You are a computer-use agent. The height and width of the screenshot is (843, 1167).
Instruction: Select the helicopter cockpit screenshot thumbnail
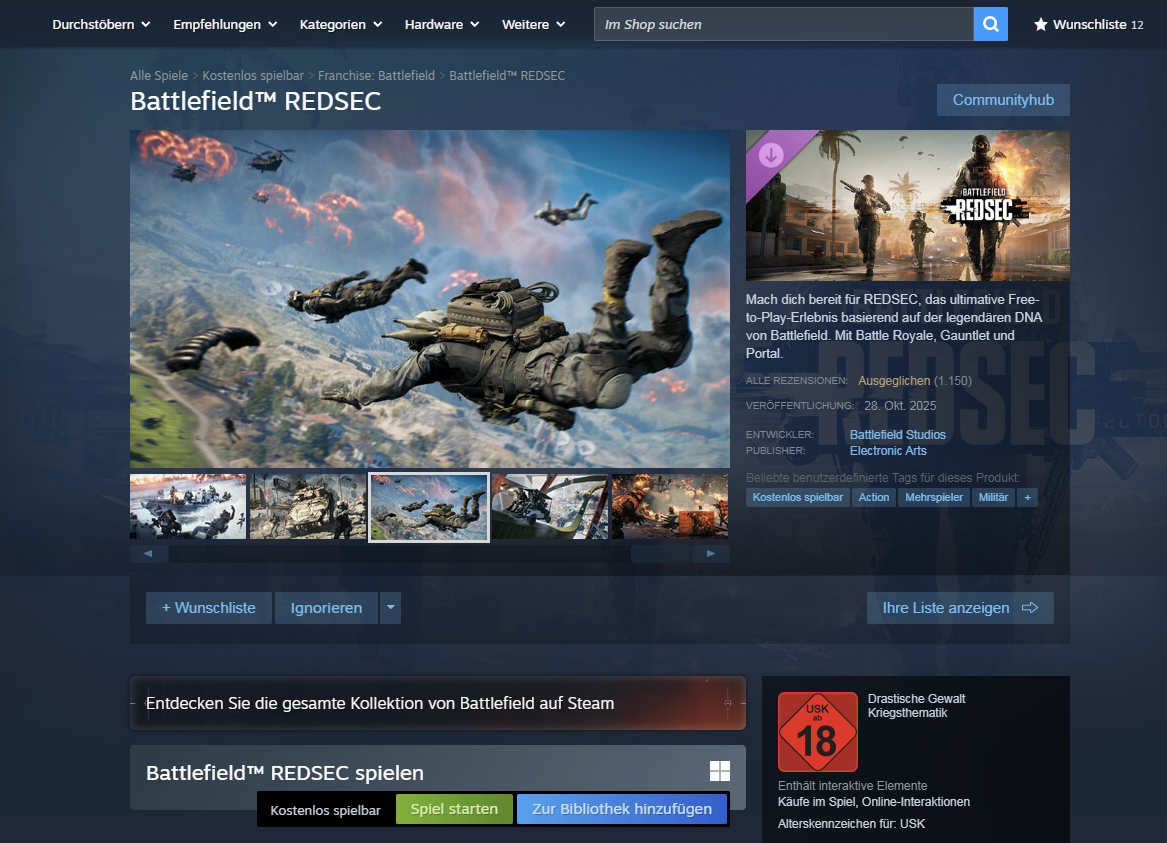(x=549, y=507)
